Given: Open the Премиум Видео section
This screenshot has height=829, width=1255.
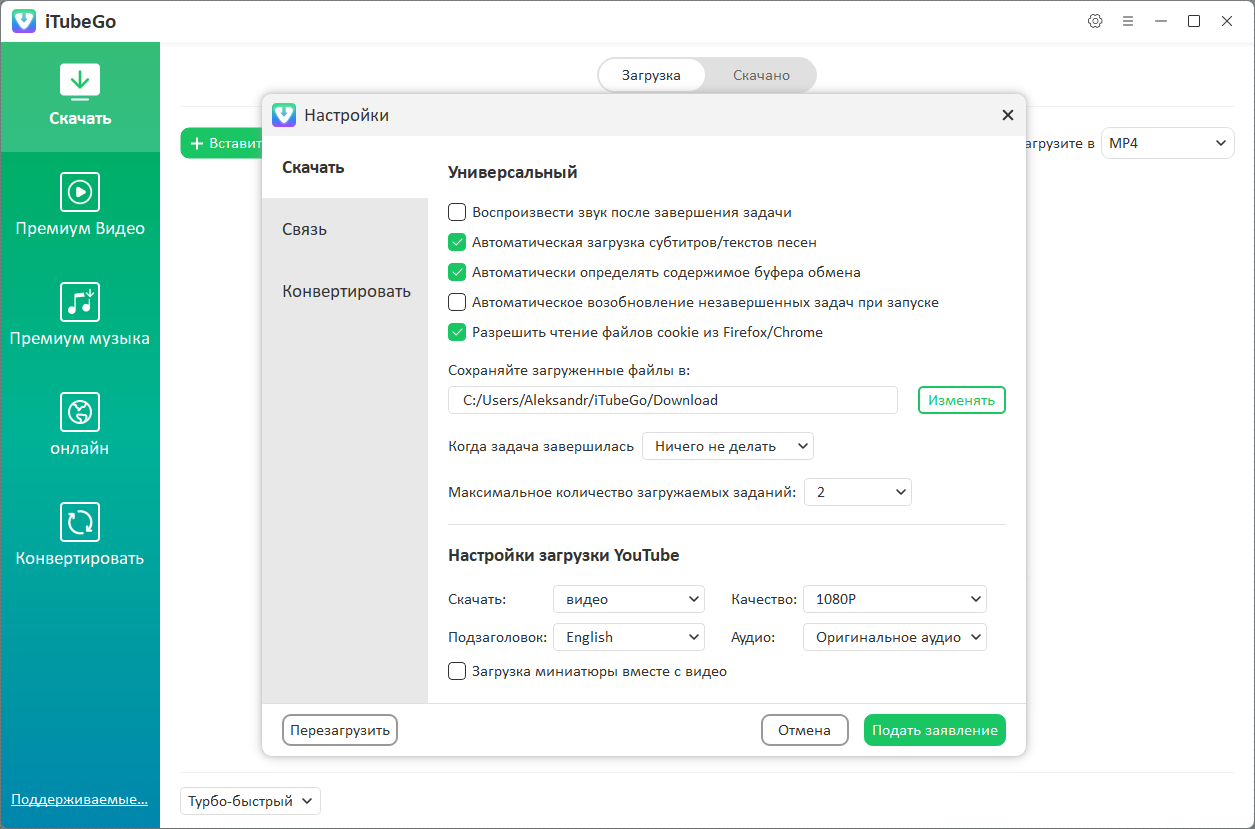Looking at the screenshot, I should pos(80,207).
